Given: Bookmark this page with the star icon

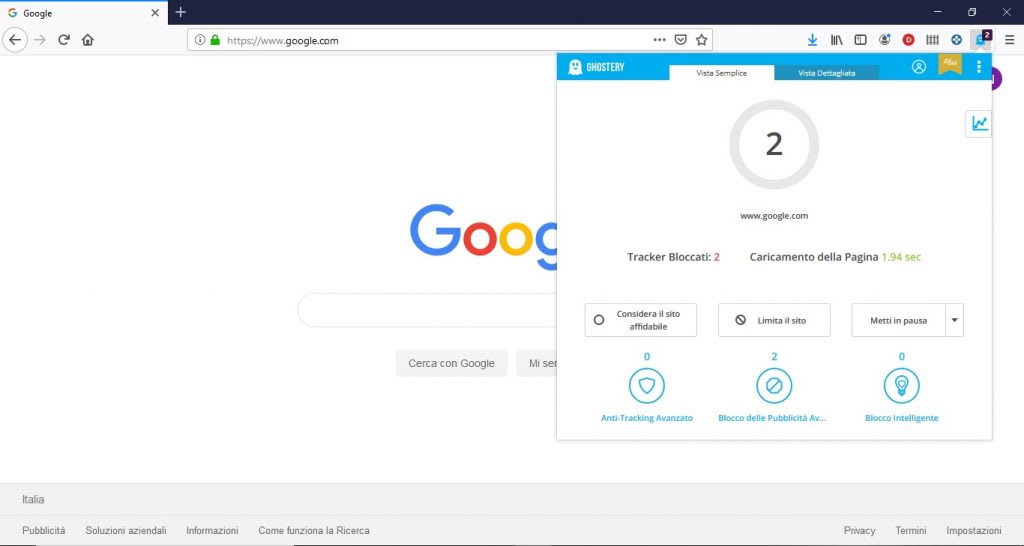Looking at the screenshot, I should click(701, 40).
